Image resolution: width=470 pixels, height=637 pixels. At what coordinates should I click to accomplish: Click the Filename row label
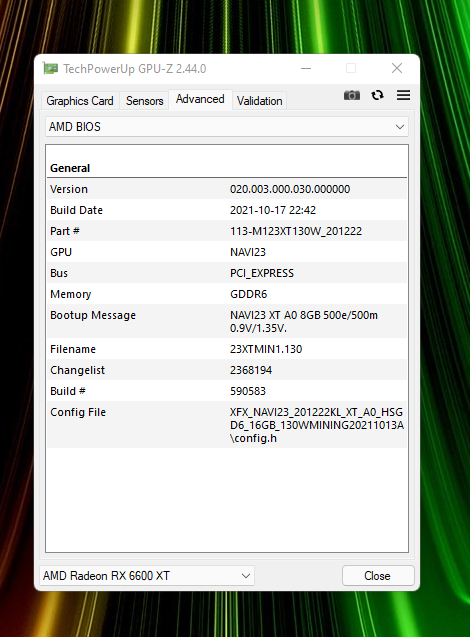(x=73, y=349)
